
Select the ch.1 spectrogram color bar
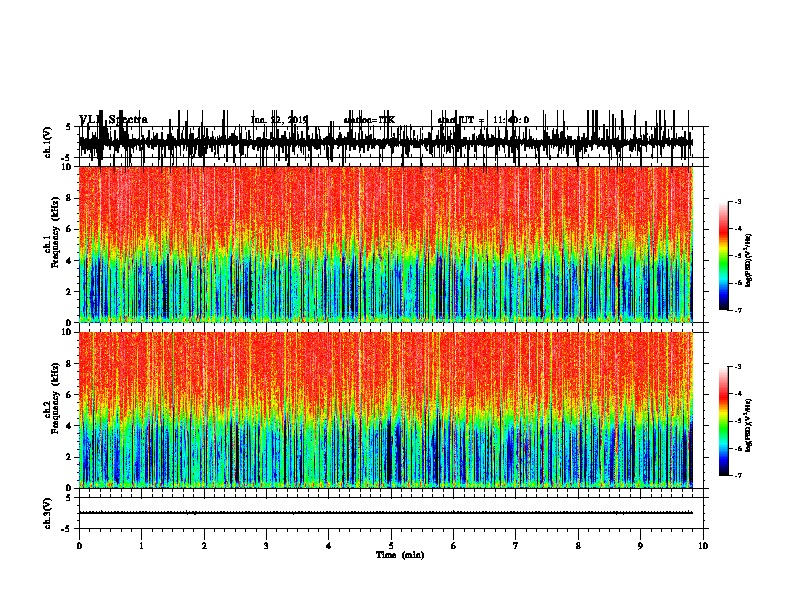pyautogui.click(x=724, y=256)
